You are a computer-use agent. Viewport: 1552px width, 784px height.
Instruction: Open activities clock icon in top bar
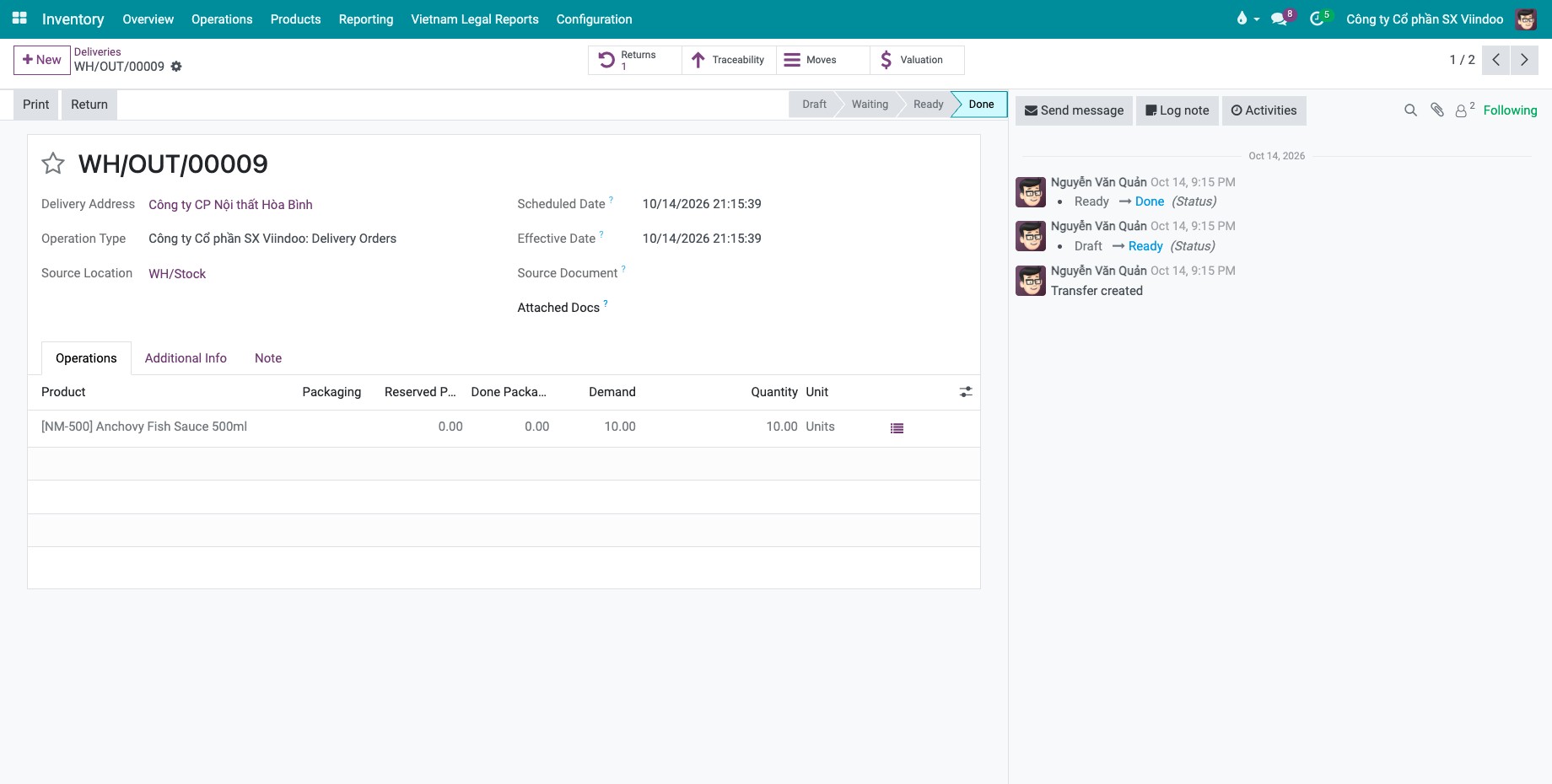click(1318, 19)
